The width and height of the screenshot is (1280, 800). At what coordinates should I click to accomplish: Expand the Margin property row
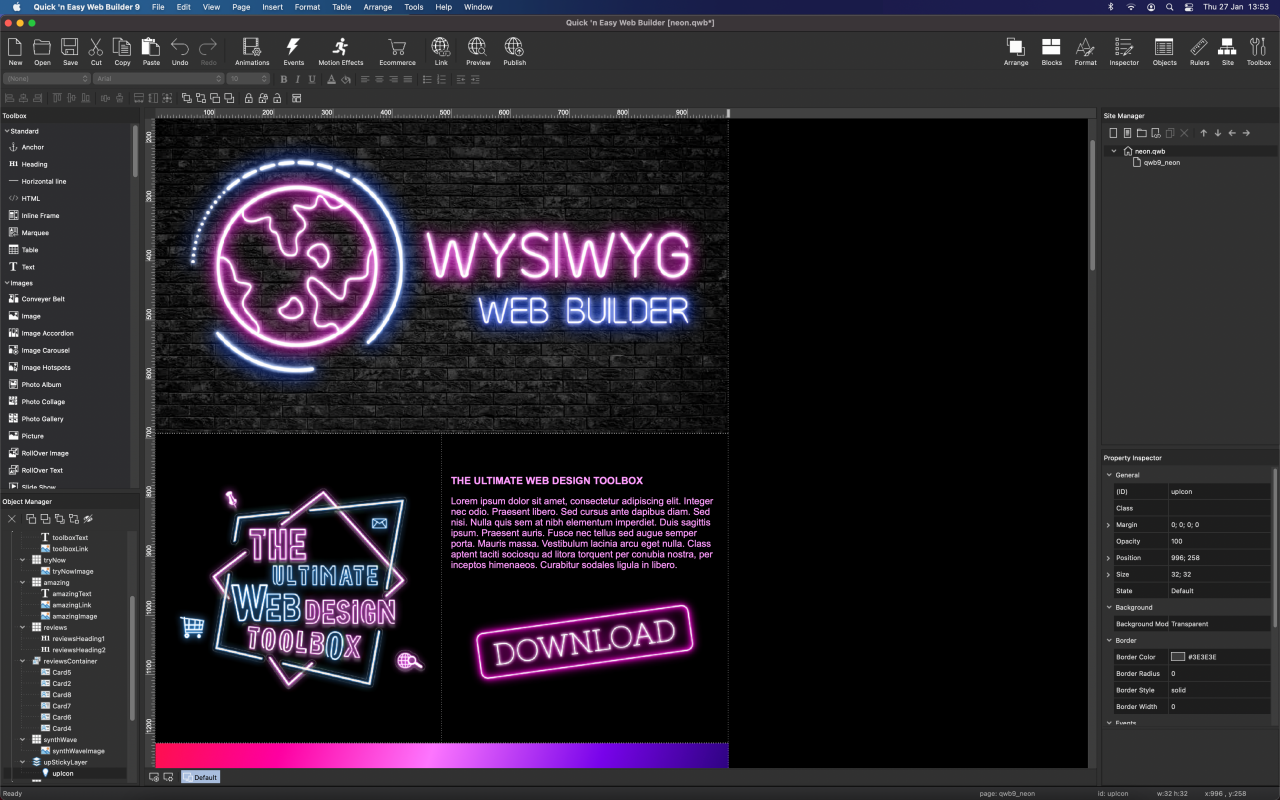coord(1109,525)
